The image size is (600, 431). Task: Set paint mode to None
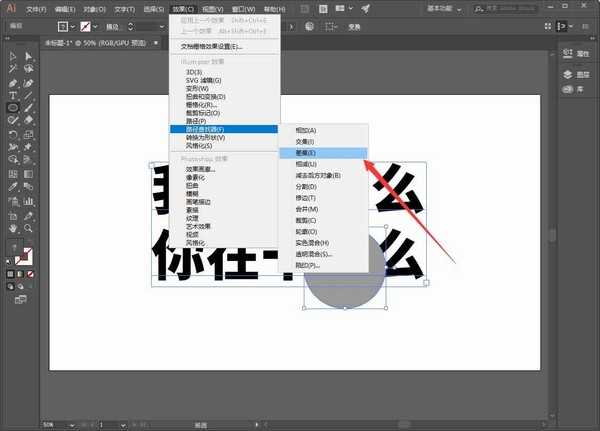click(30, 274)
